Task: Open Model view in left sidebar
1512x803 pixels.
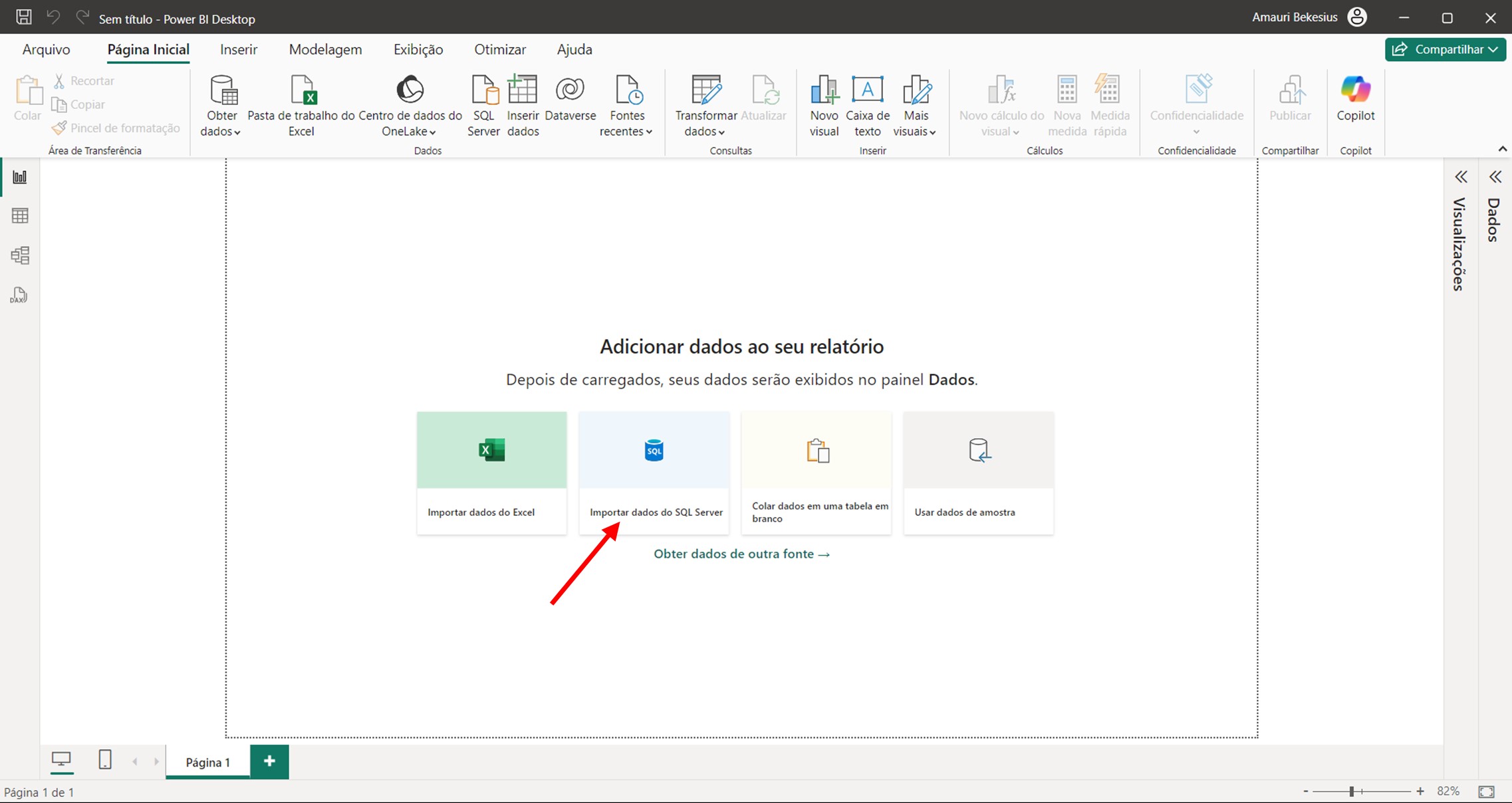Action: (x=20, y=255)
